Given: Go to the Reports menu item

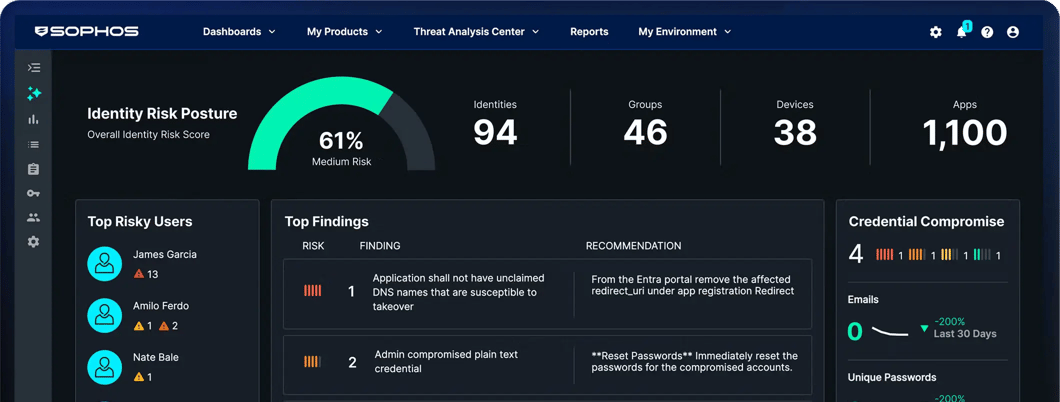Looking at the screenshot, I should [589, 32].
